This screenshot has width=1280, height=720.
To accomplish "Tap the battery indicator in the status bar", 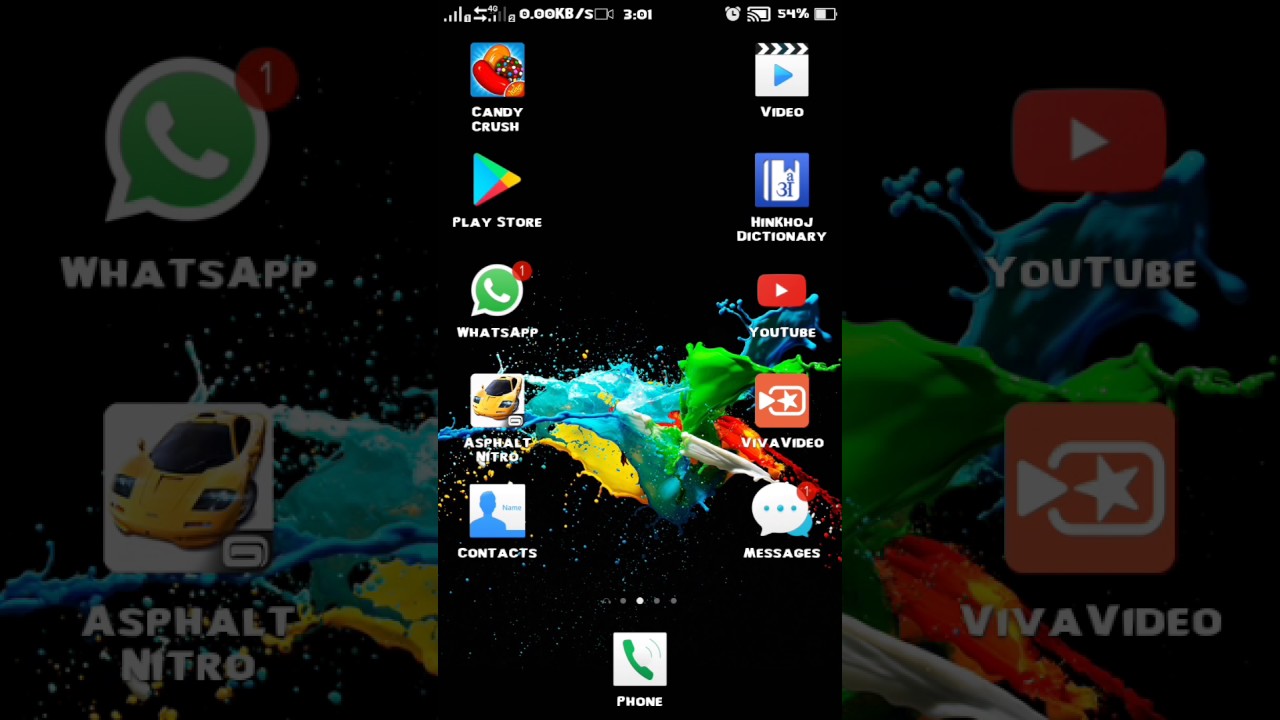I will (x=822, y=13).
